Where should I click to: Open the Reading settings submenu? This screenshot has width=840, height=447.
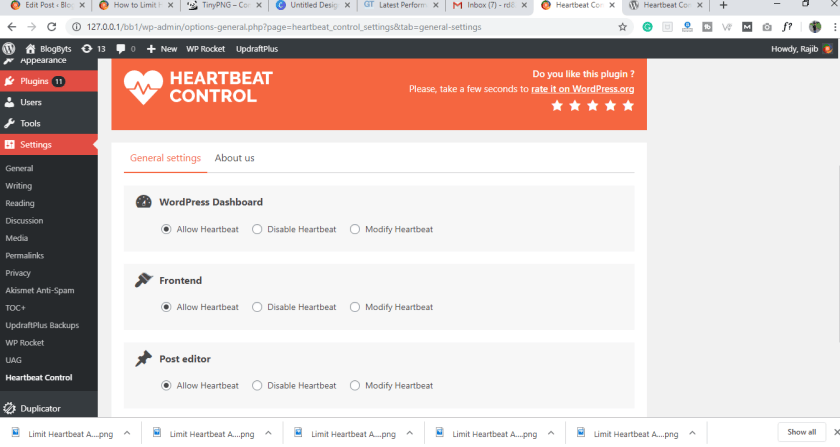20,203
